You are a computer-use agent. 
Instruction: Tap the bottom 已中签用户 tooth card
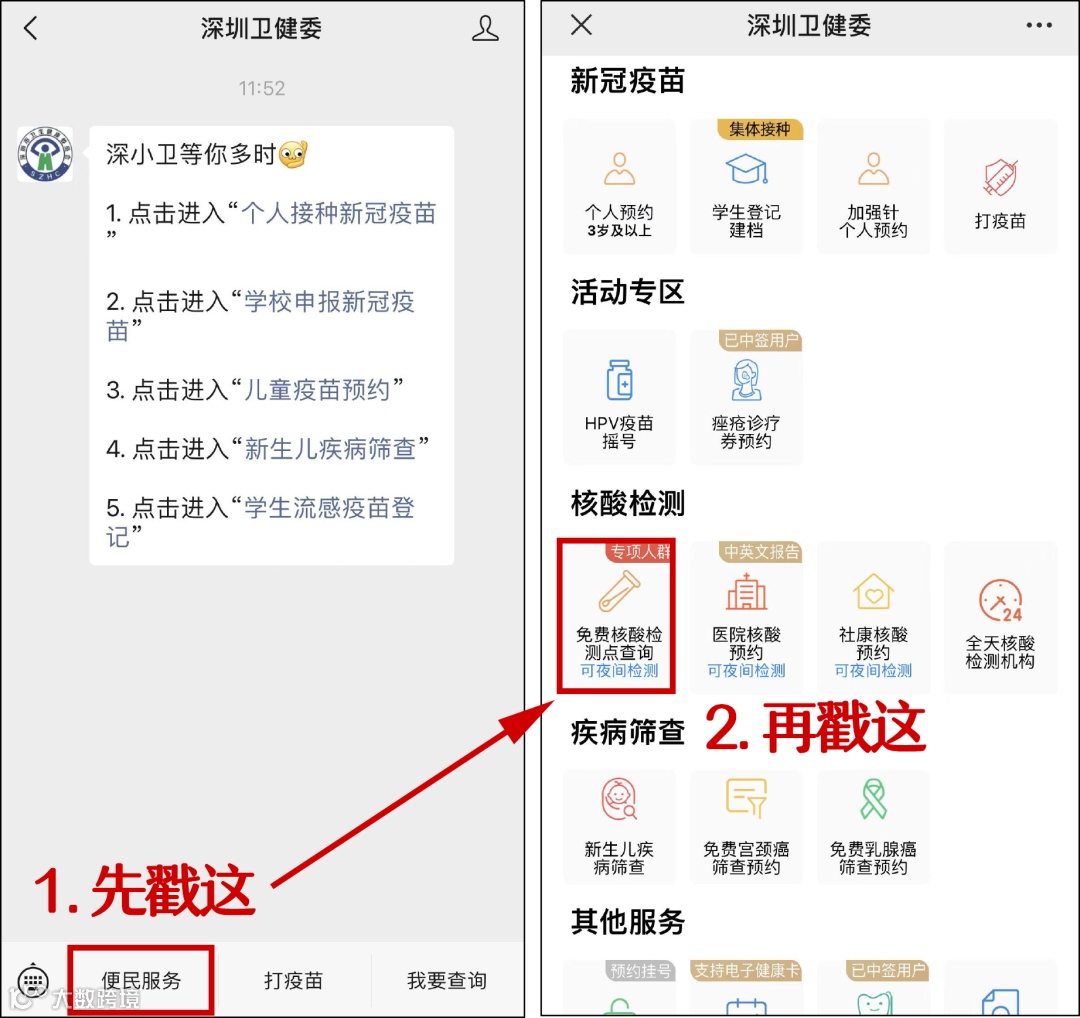click(873, 988)
